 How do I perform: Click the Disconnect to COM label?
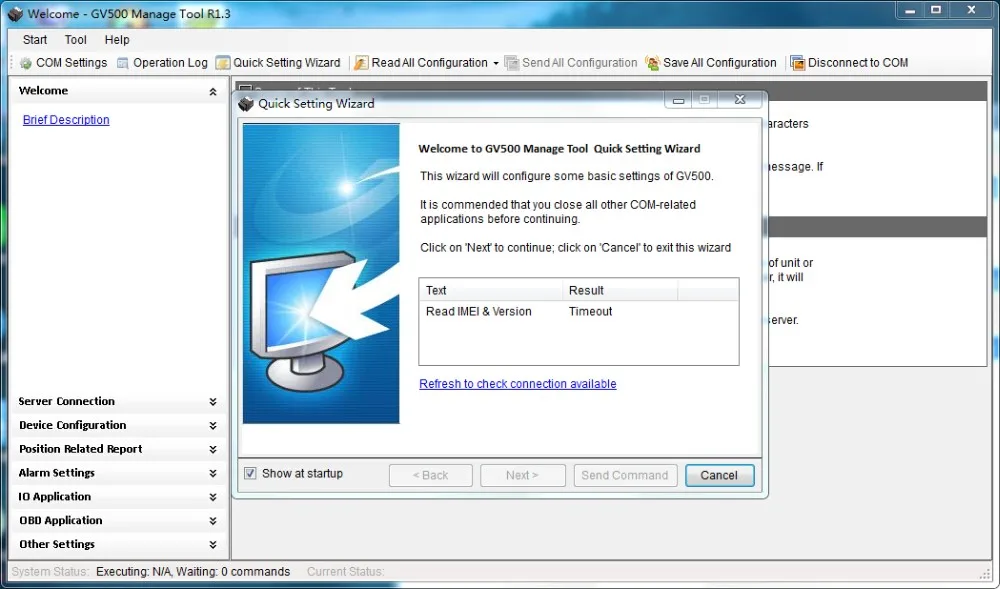click(x=858, y=63)
